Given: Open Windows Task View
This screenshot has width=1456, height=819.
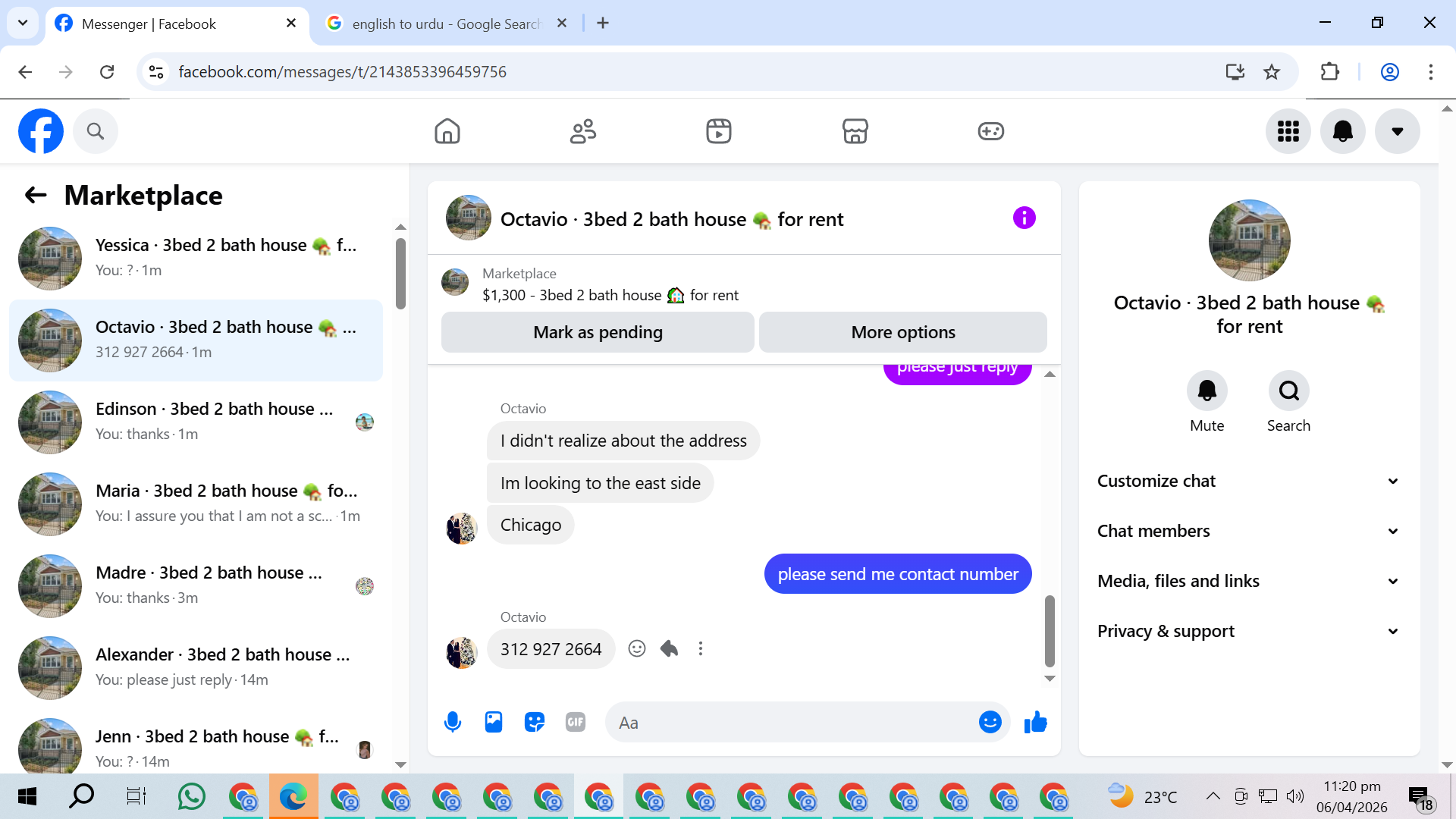Looking at the screenshot, I should (136, 796).
